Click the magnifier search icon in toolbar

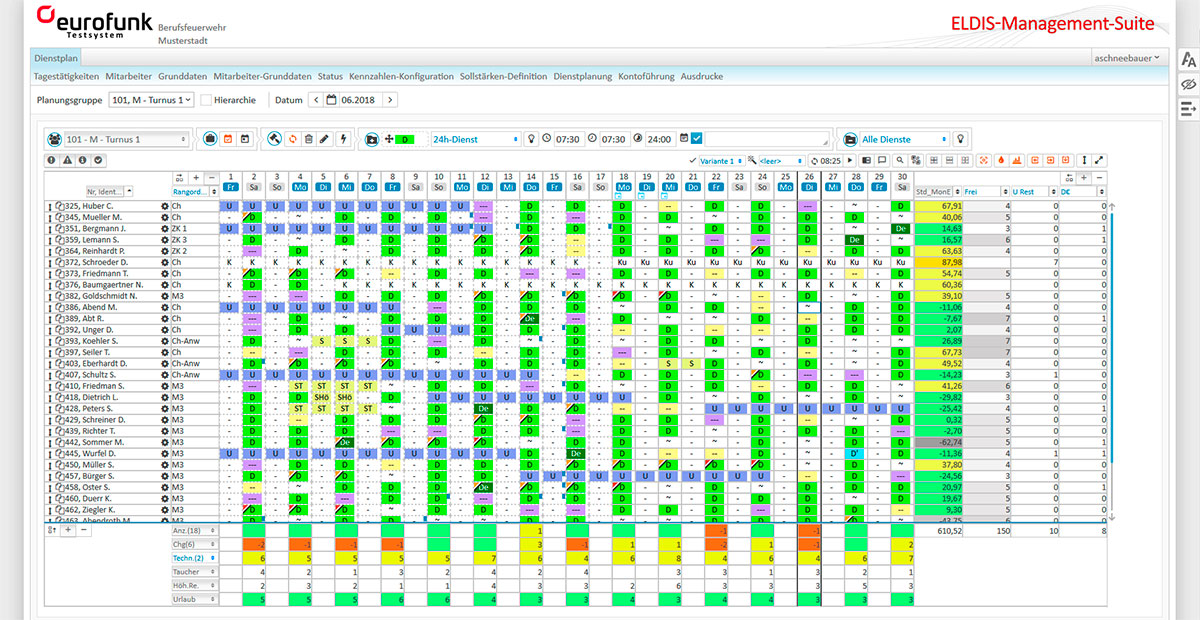tap(900, 160)
